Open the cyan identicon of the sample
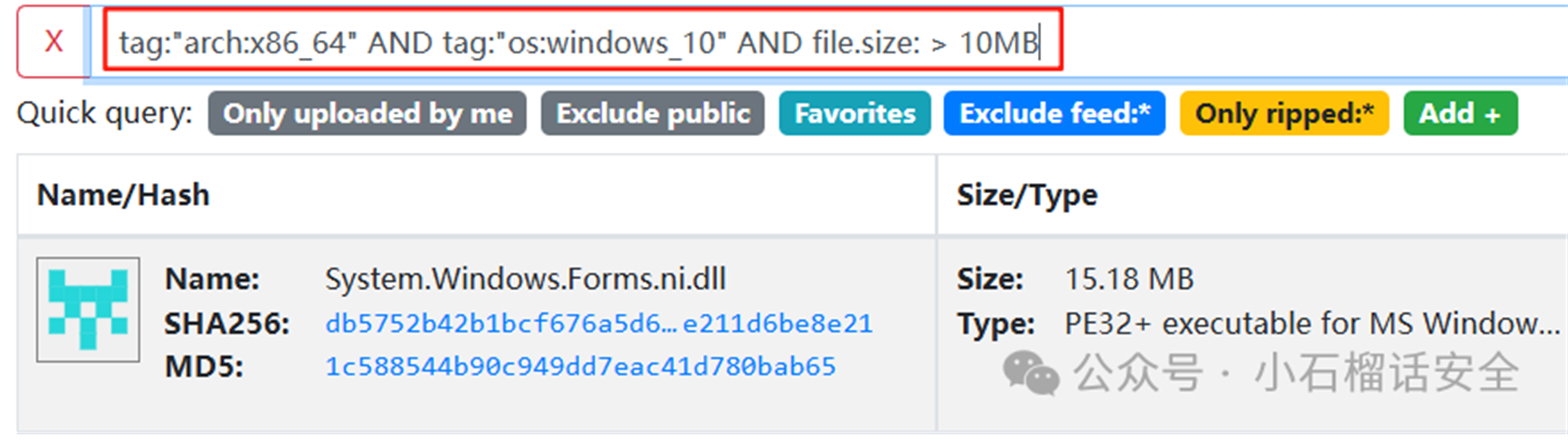 (x=88, y=309)
